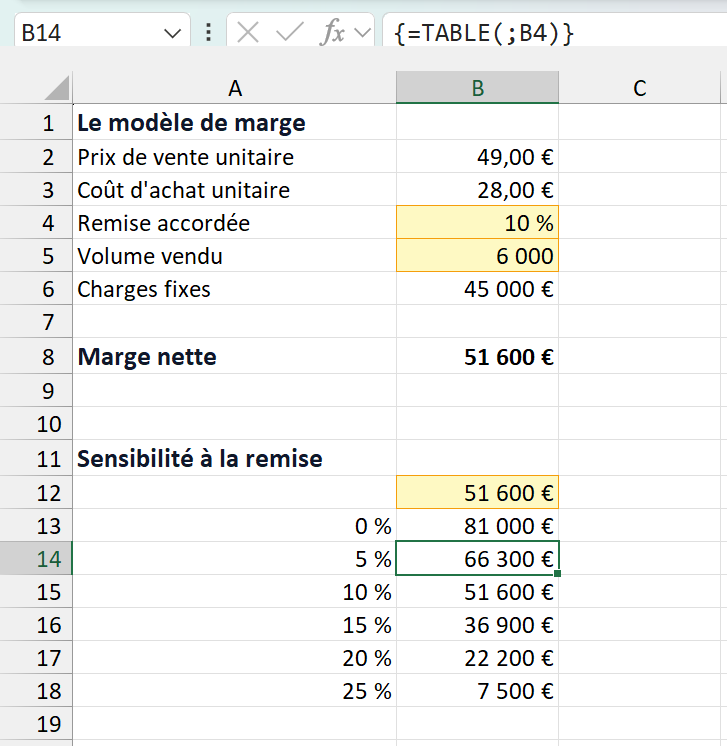This screenshot has width=727, height=746.
Task: Click the 10 % cell in row 15
Action: (x=235, y=591)
